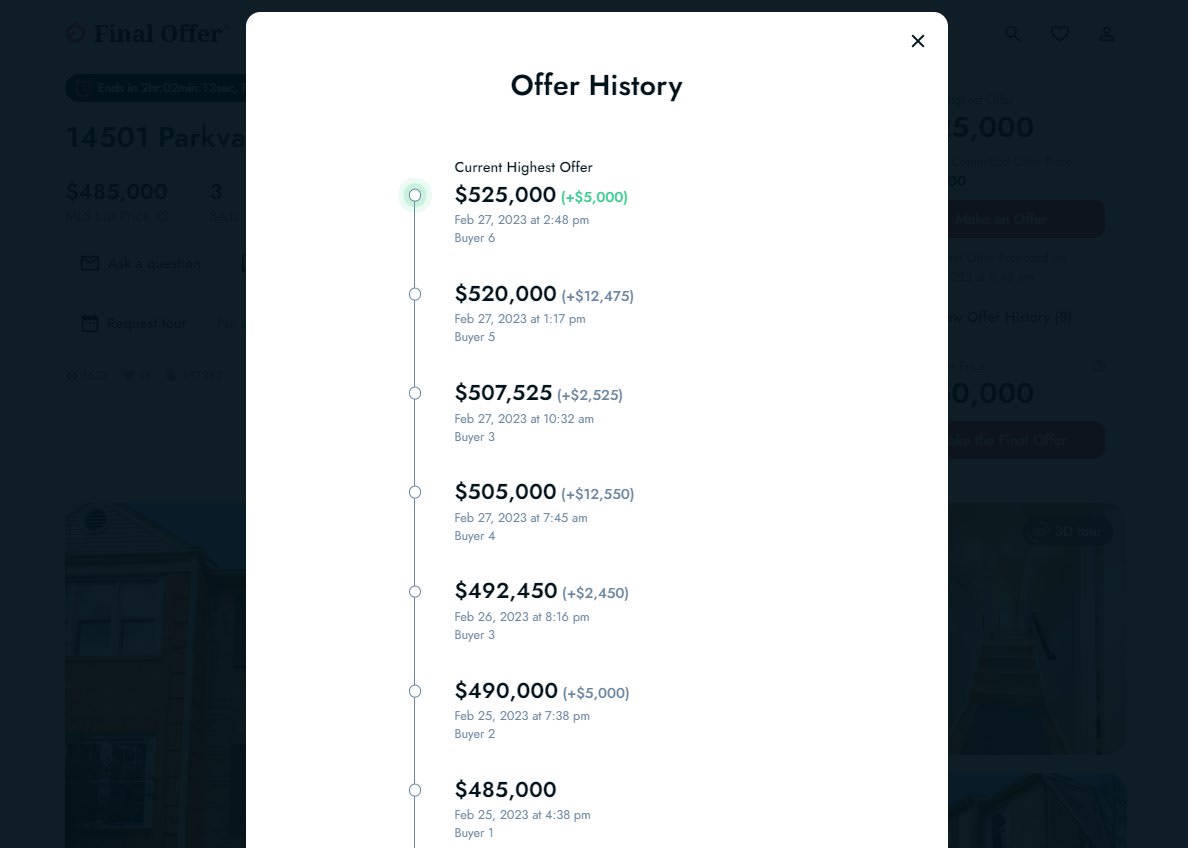Image resolution: width=1188 pixels, height=848 pixels.
Task: Click the calendar icon beside Request tour
Action: 90,324
